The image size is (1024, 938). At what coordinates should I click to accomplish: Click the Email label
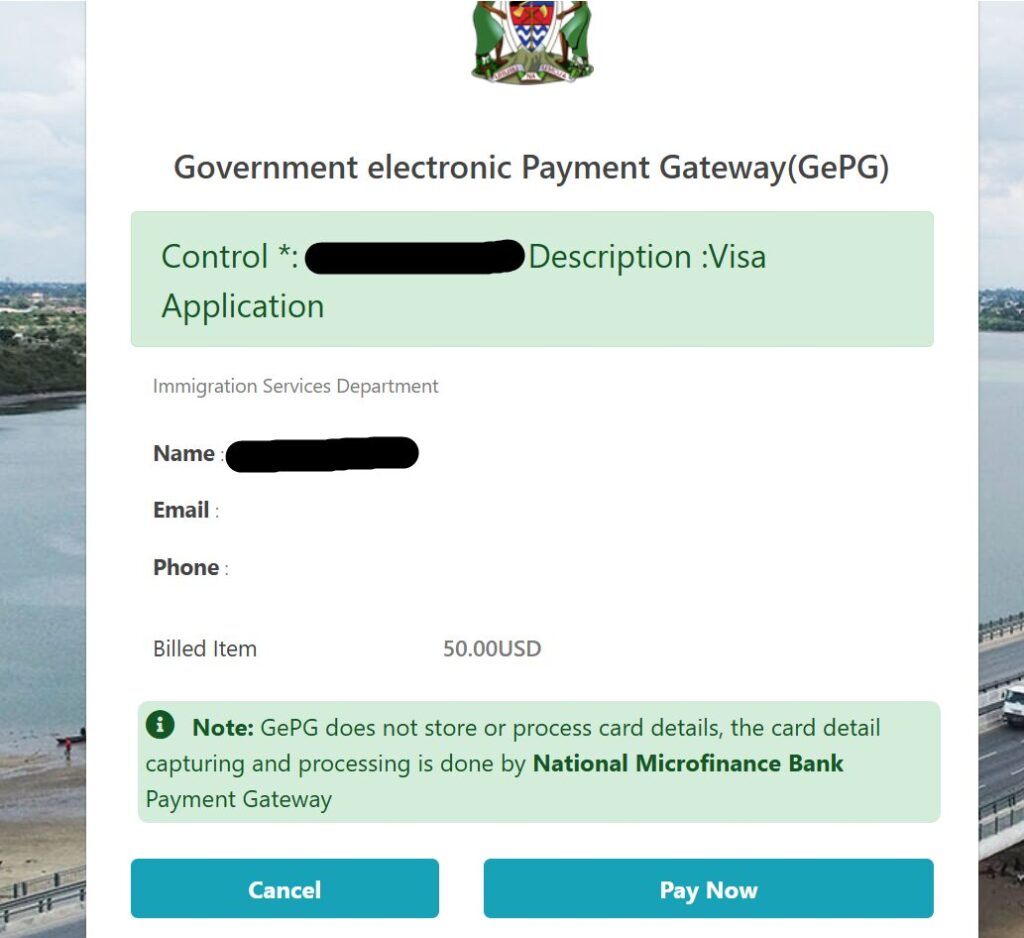coord(181,510)
